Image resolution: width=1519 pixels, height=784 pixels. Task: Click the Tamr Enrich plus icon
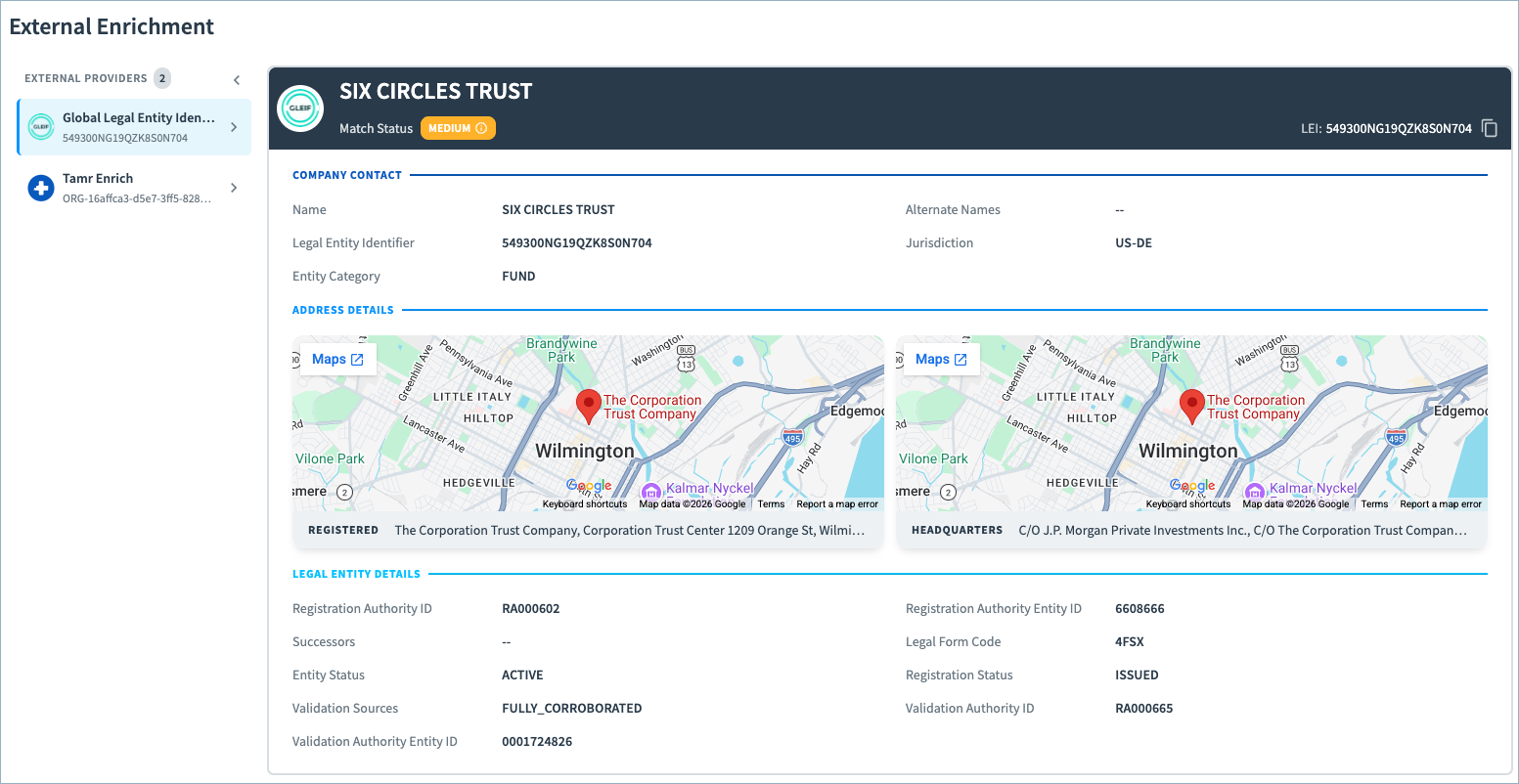[41, 188]
